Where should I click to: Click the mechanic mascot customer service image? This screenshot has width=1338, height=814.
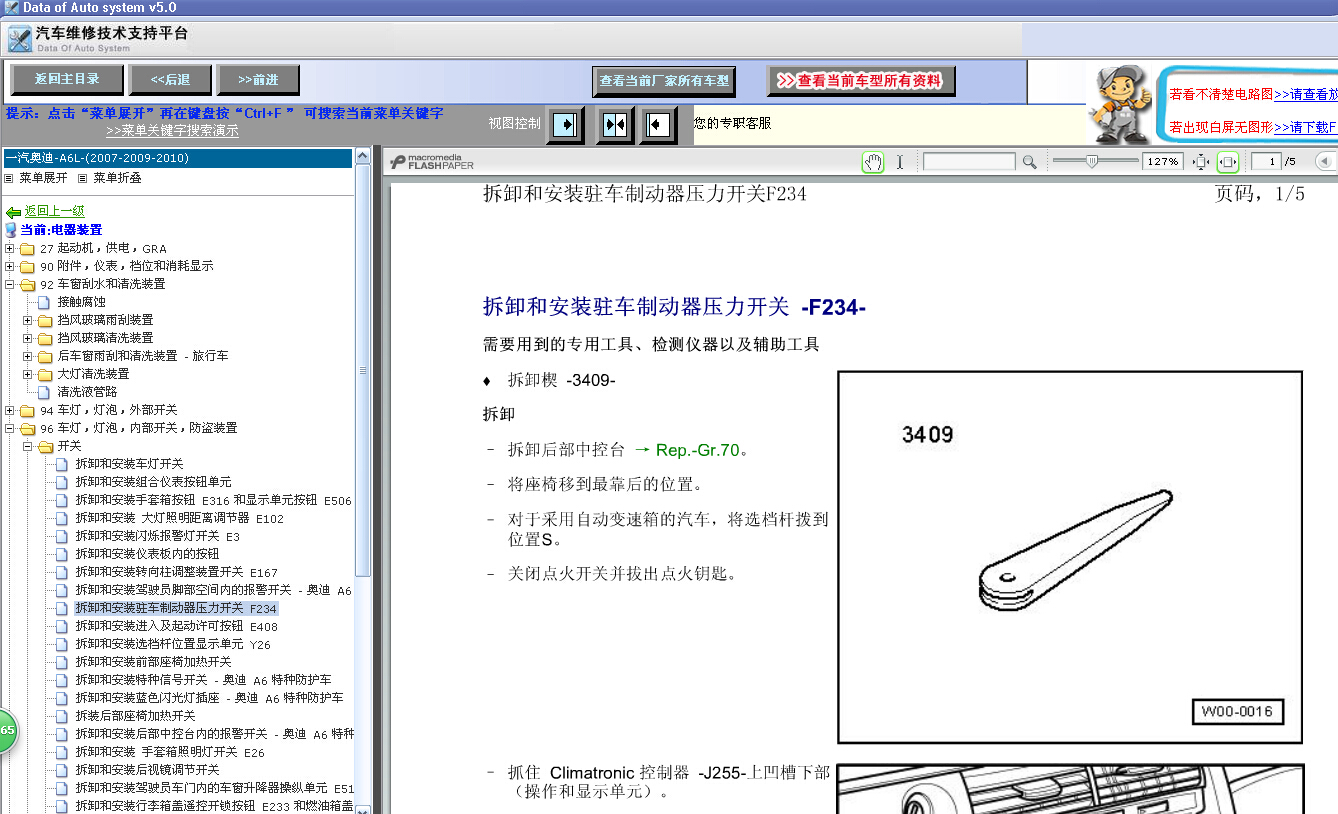(x=1120, y=105)
